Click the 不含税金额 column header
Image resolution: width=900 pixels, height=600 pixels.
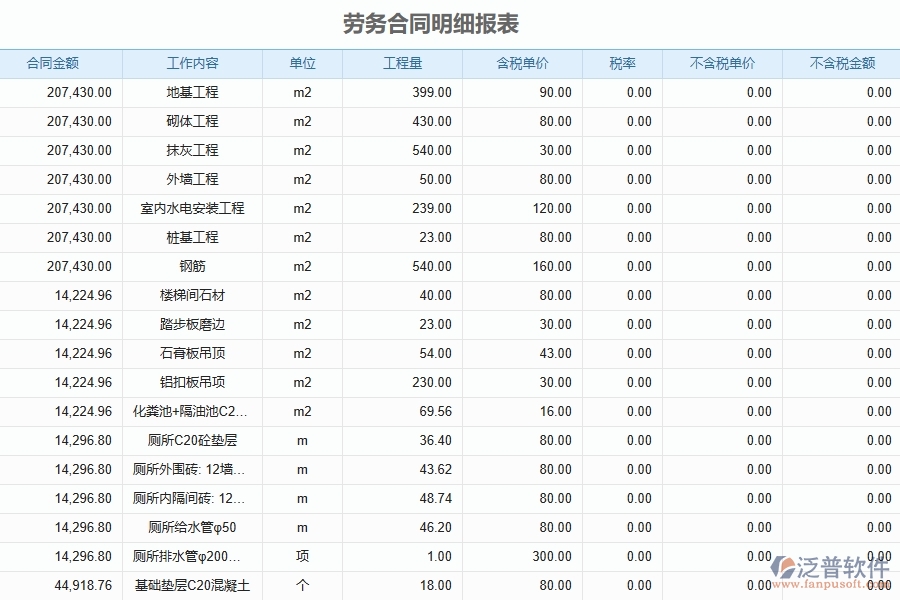click(x=842, y=63)
